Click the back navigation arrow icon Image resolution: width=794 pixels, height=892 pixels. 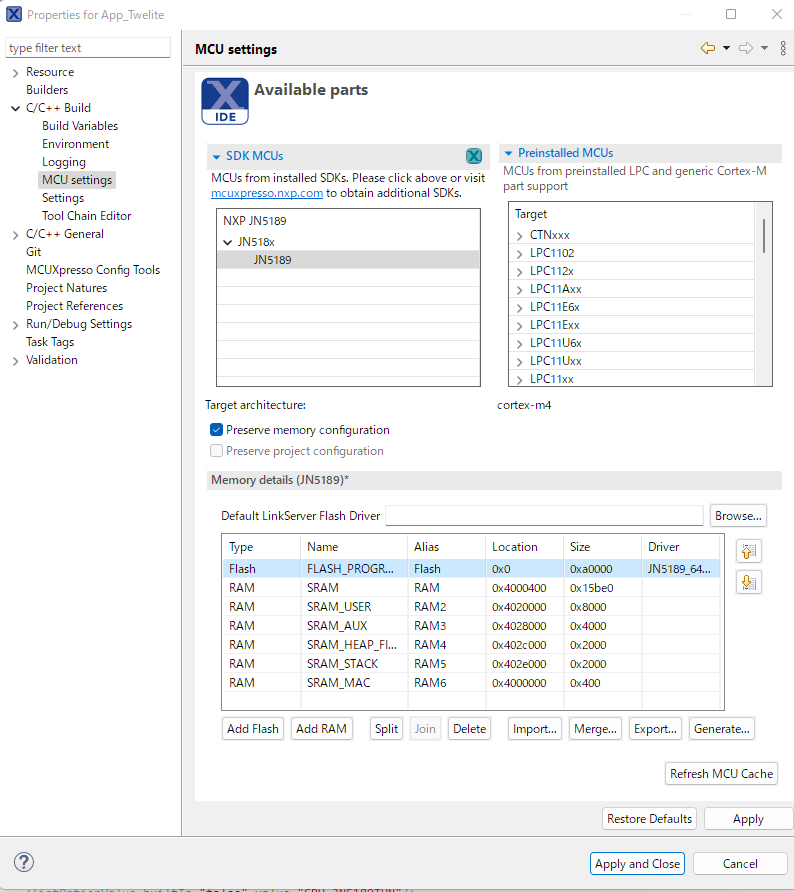(708, 48)
